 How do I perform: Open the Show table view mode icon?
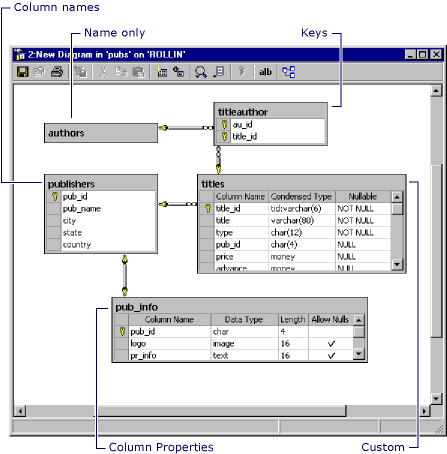tap(219, 72)
